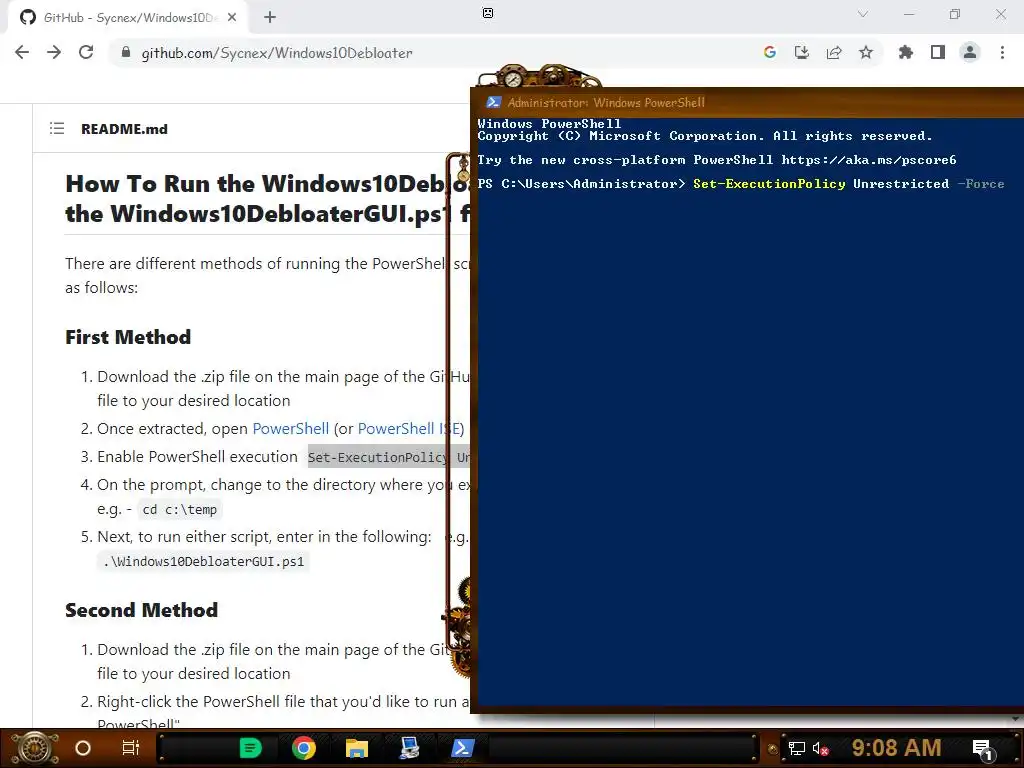Click the 9:08 AM clock
This screenshot has width=1024, height=768.
pos(897,748)
